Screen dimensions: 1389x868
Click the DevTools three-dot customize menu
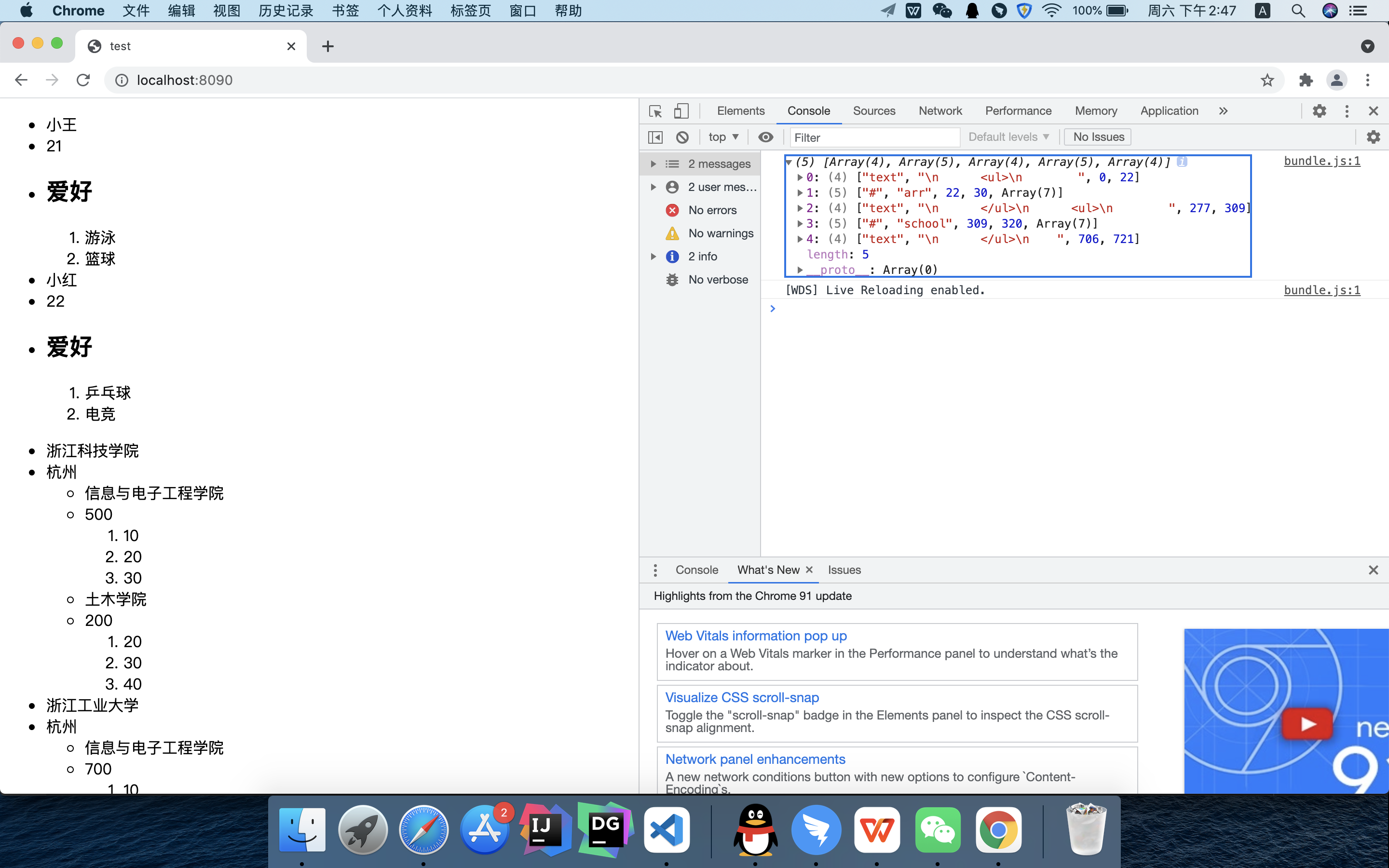[x=1347, y=111]
